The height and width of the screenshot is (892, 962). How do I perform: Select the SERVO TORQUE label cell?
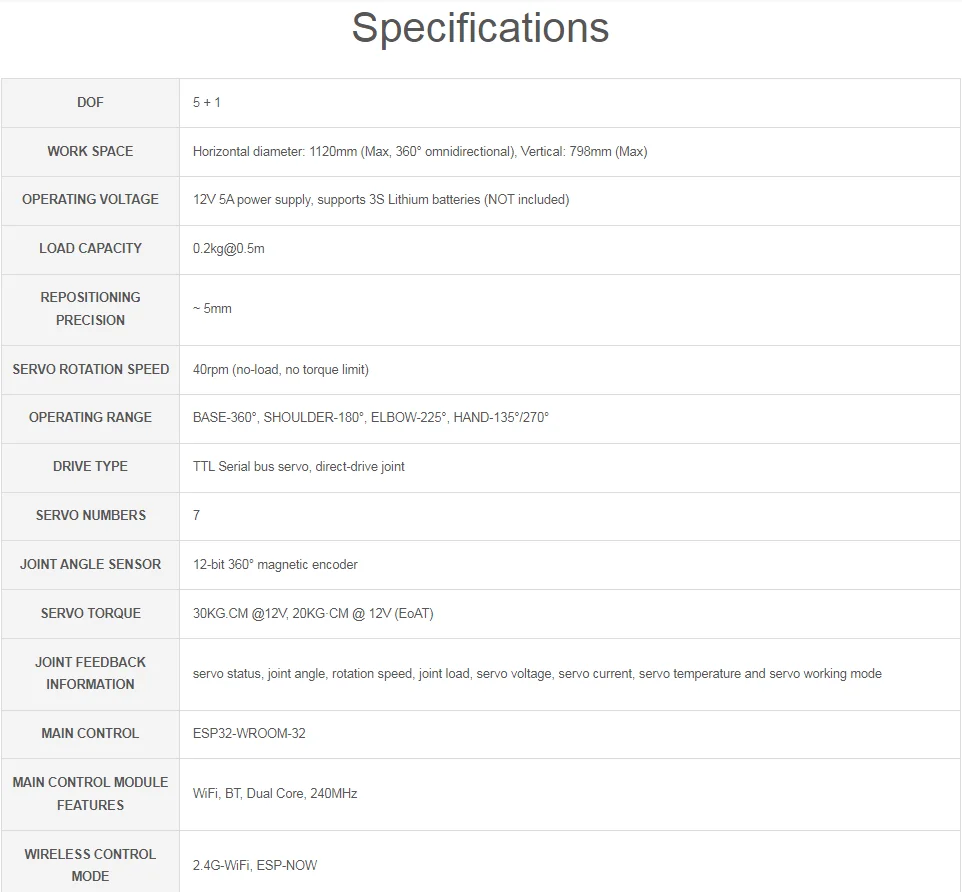[x=90, y=613]
